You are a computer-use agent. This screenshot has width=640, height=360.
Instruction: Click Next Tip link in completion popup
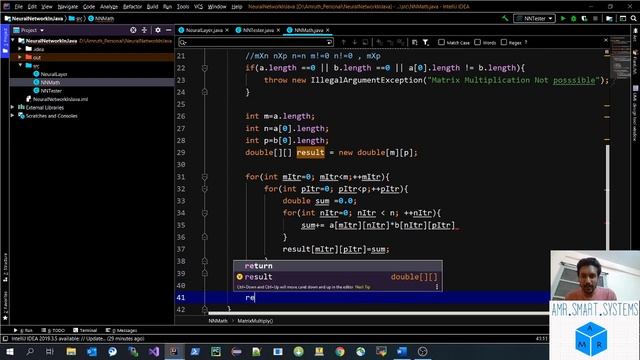pyautogui.click(x=362, y=287)
